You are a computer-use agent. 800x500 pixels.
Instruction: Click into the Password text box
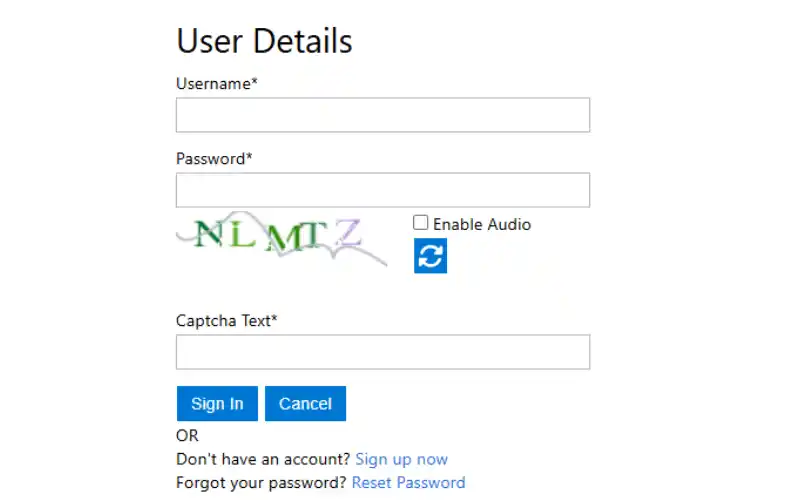(382, 190)
